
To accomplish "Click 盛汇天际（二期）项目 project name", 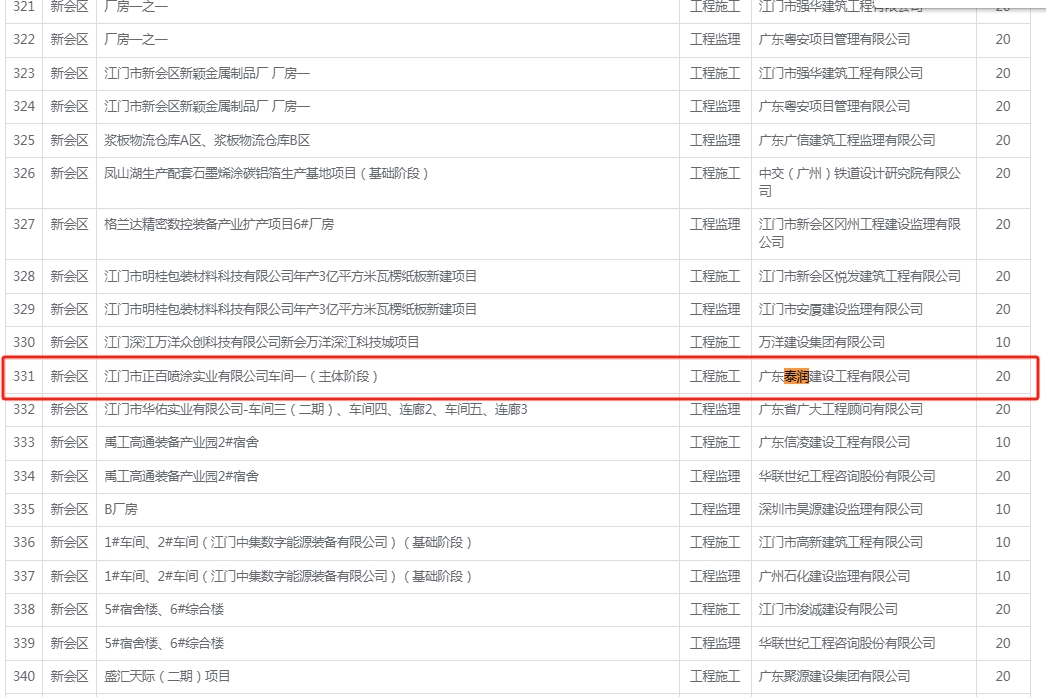I will (167, 676).
